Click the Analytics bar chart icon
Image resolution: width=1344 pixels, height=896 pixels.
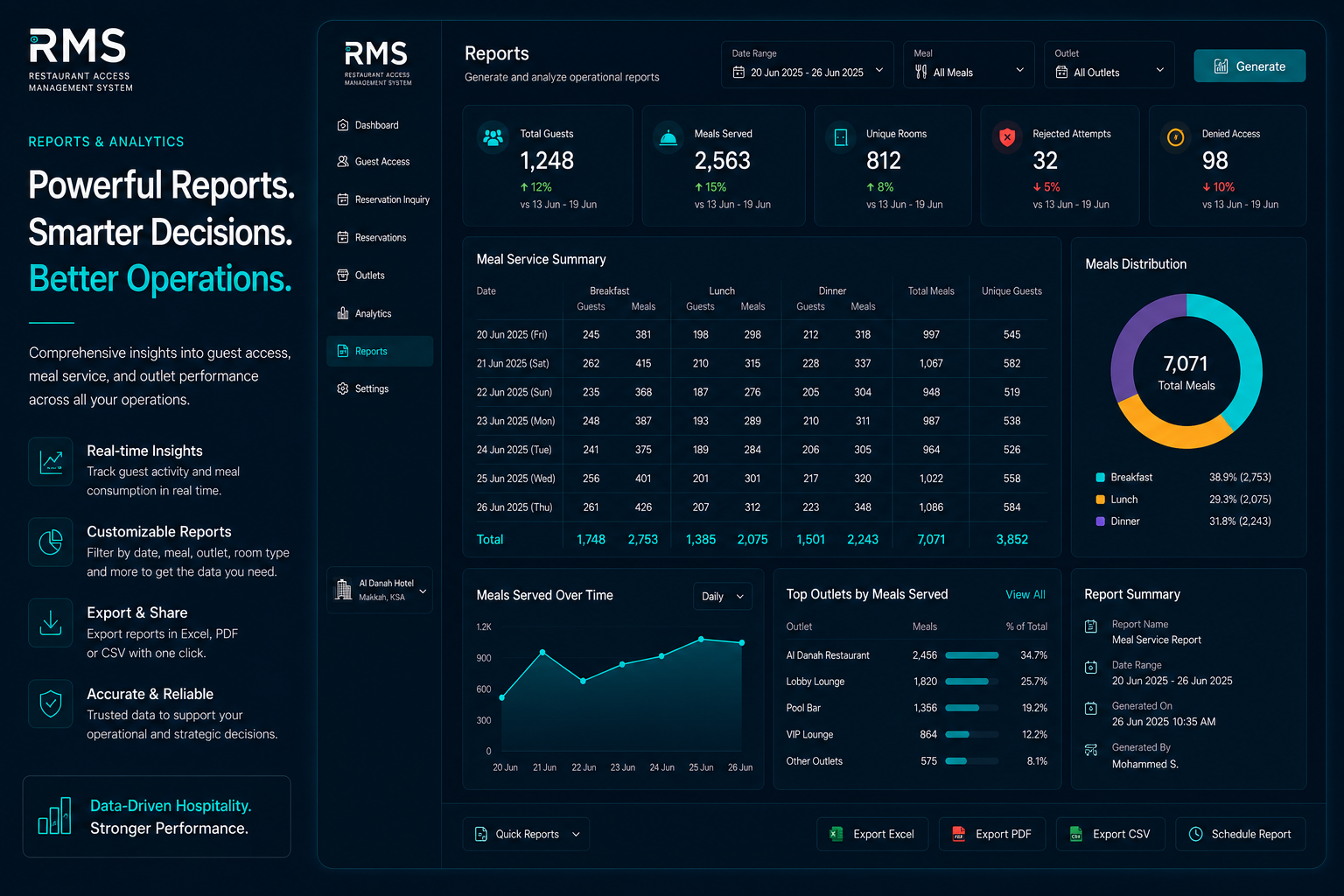click(x=343, y=313)
